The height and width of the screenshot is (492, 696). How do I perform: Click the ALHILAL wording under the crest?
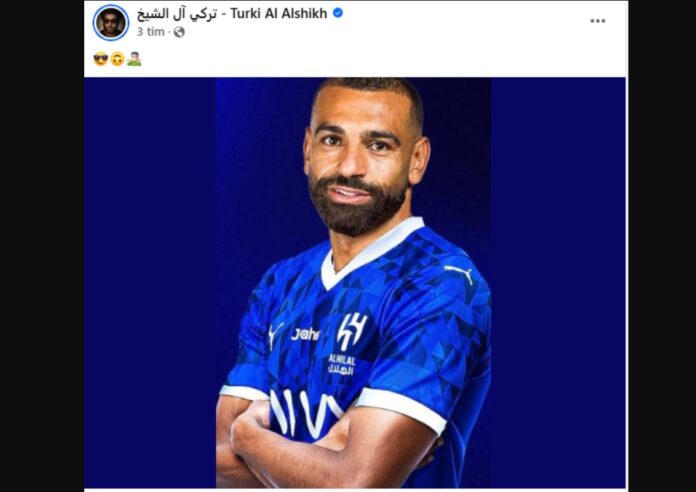click(x=342, y=360)
